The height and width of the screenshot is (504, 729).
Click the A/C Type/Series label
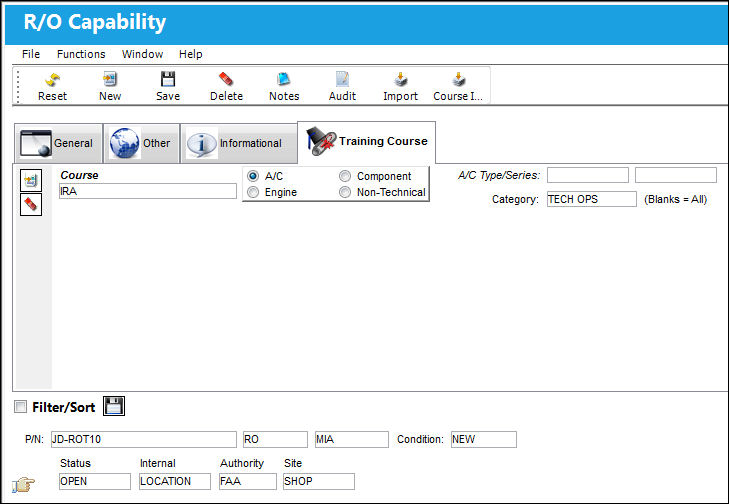(499, 175)
